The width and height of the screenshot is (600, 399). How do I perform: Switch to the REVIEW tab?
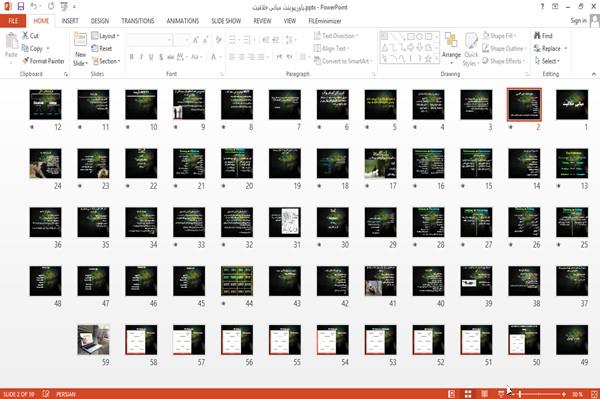(x=262, y=21)
